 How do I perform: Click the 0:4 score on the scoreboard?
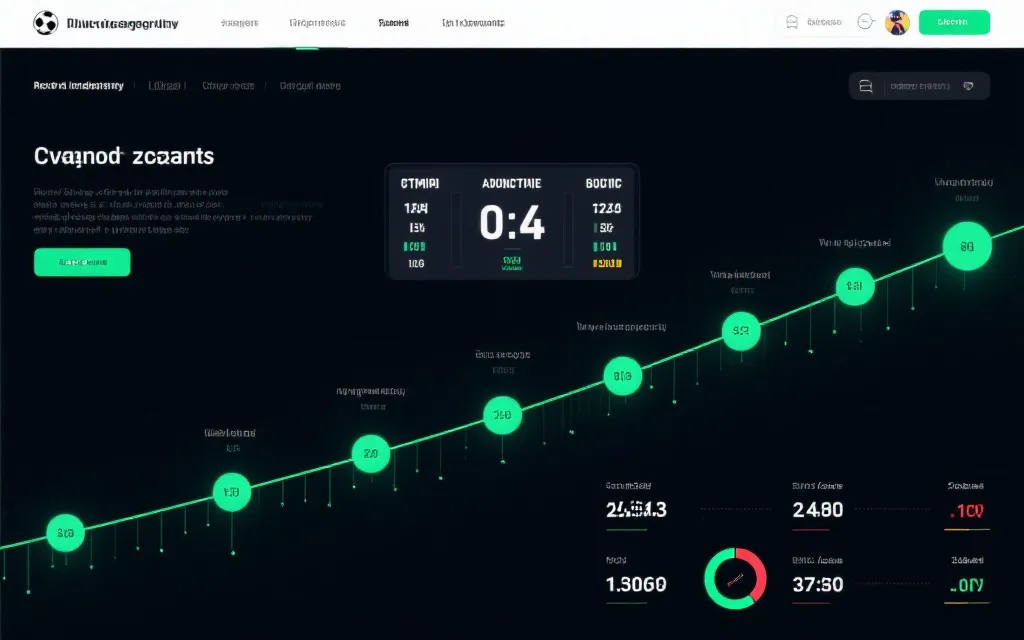coord(512,223)
